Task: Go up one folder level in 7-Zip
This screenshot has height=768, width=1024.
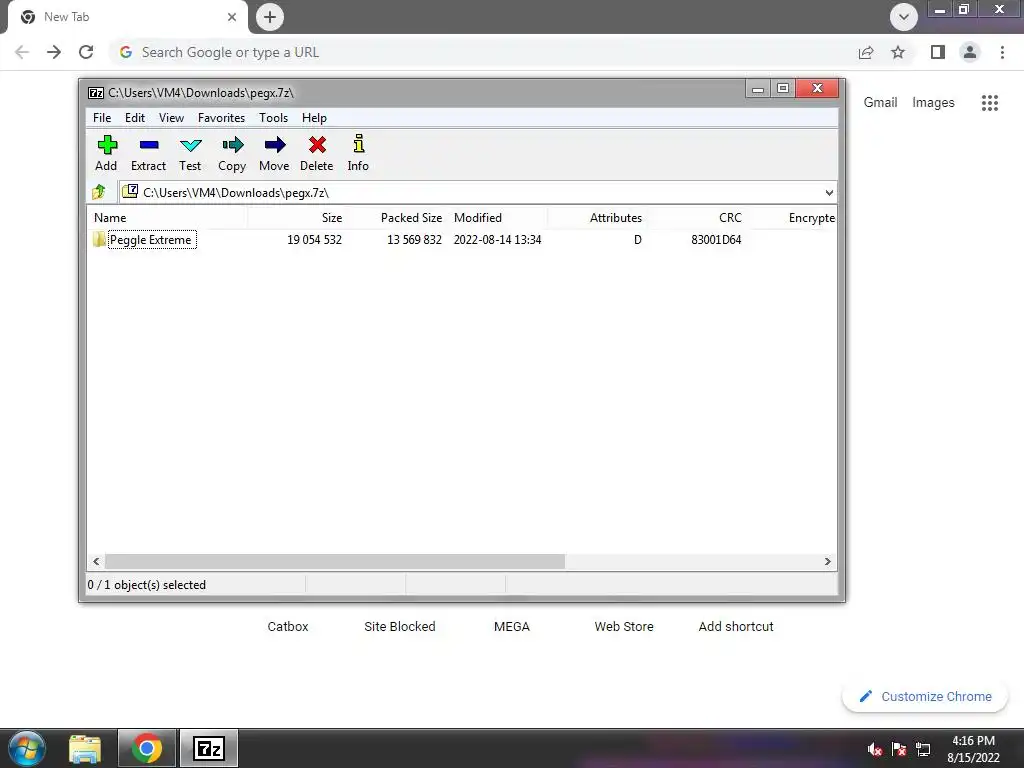Action: 99,192
